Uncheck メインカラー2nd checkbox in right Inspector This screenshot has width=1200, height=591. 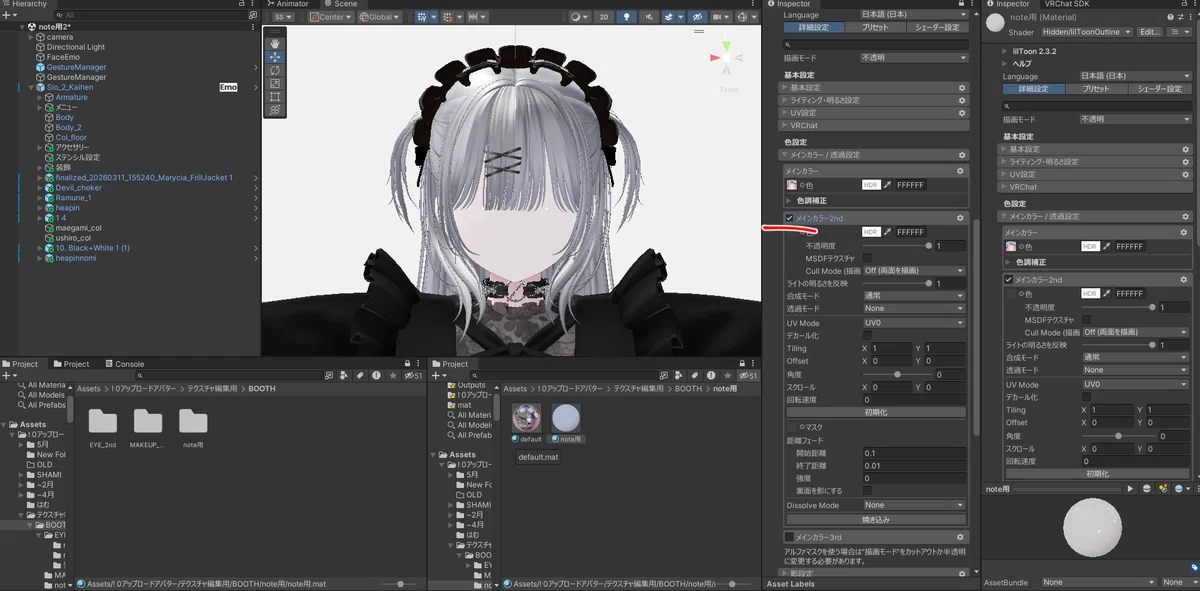pyautogui.click(x=1009, y=280)
